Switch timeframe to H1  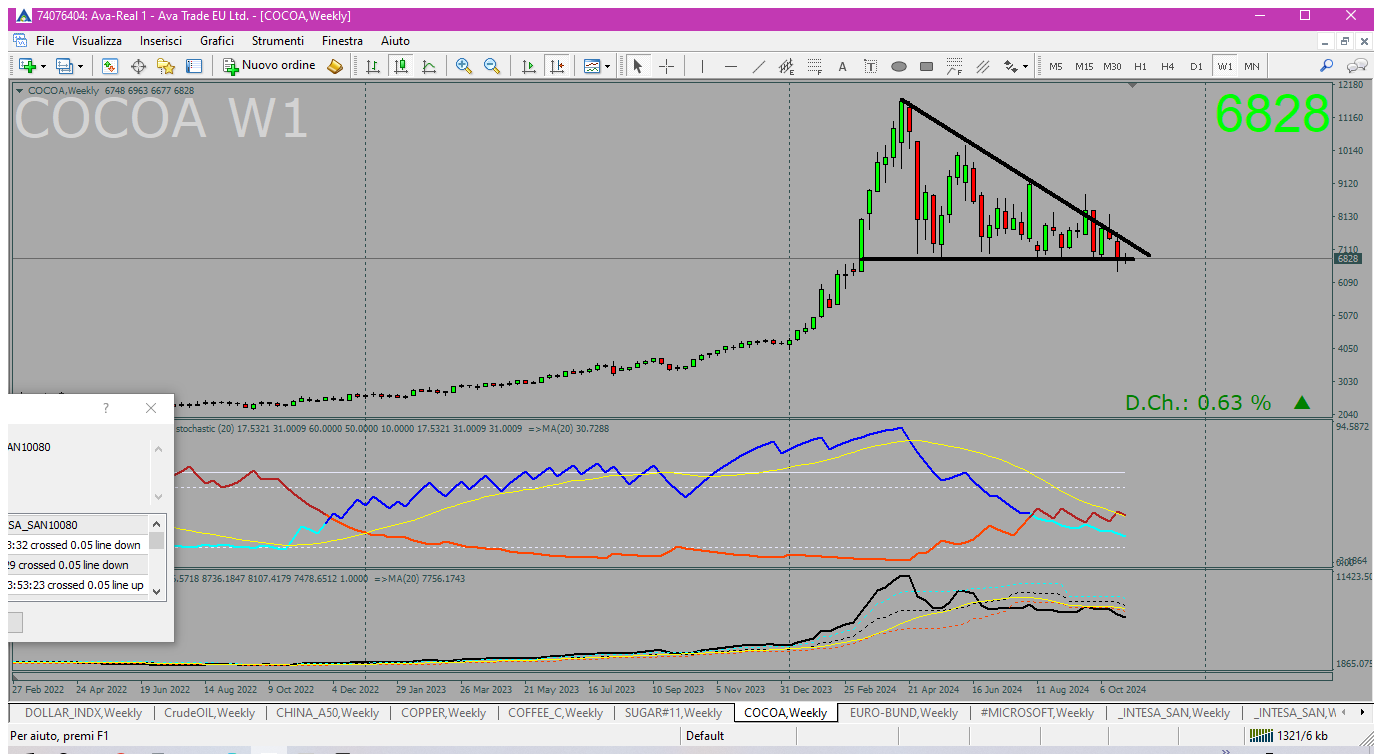(1140, 66)
